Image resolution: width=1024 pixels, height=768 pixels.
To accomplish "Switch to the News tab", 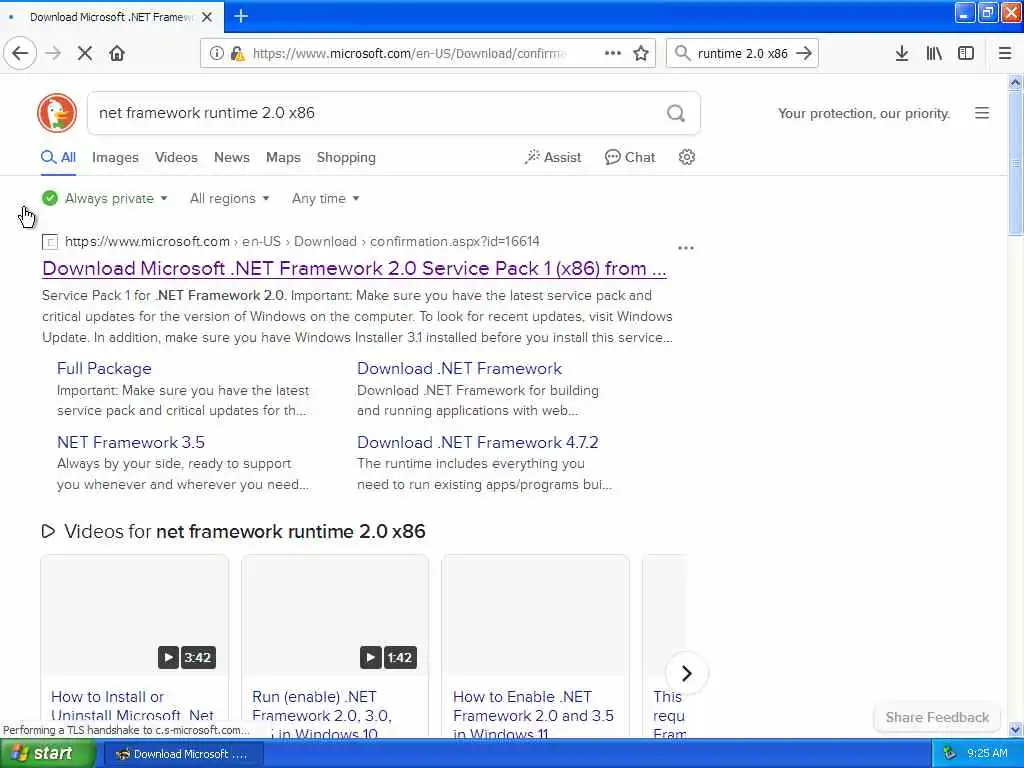I will [232, 157].
